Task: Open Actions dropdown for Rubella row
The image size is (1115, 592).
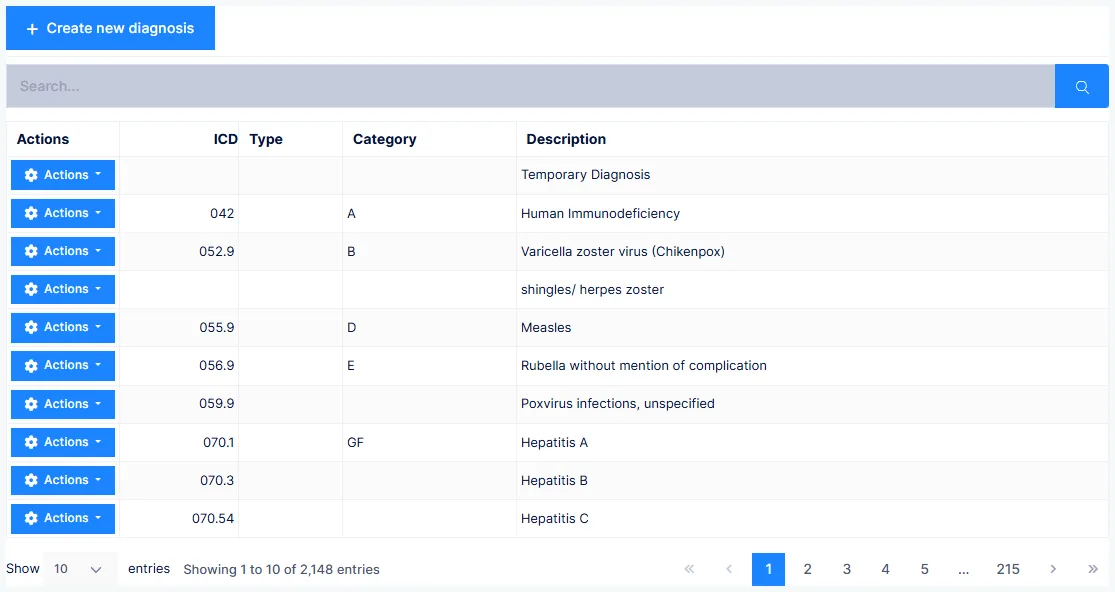Action: [63, 365]
